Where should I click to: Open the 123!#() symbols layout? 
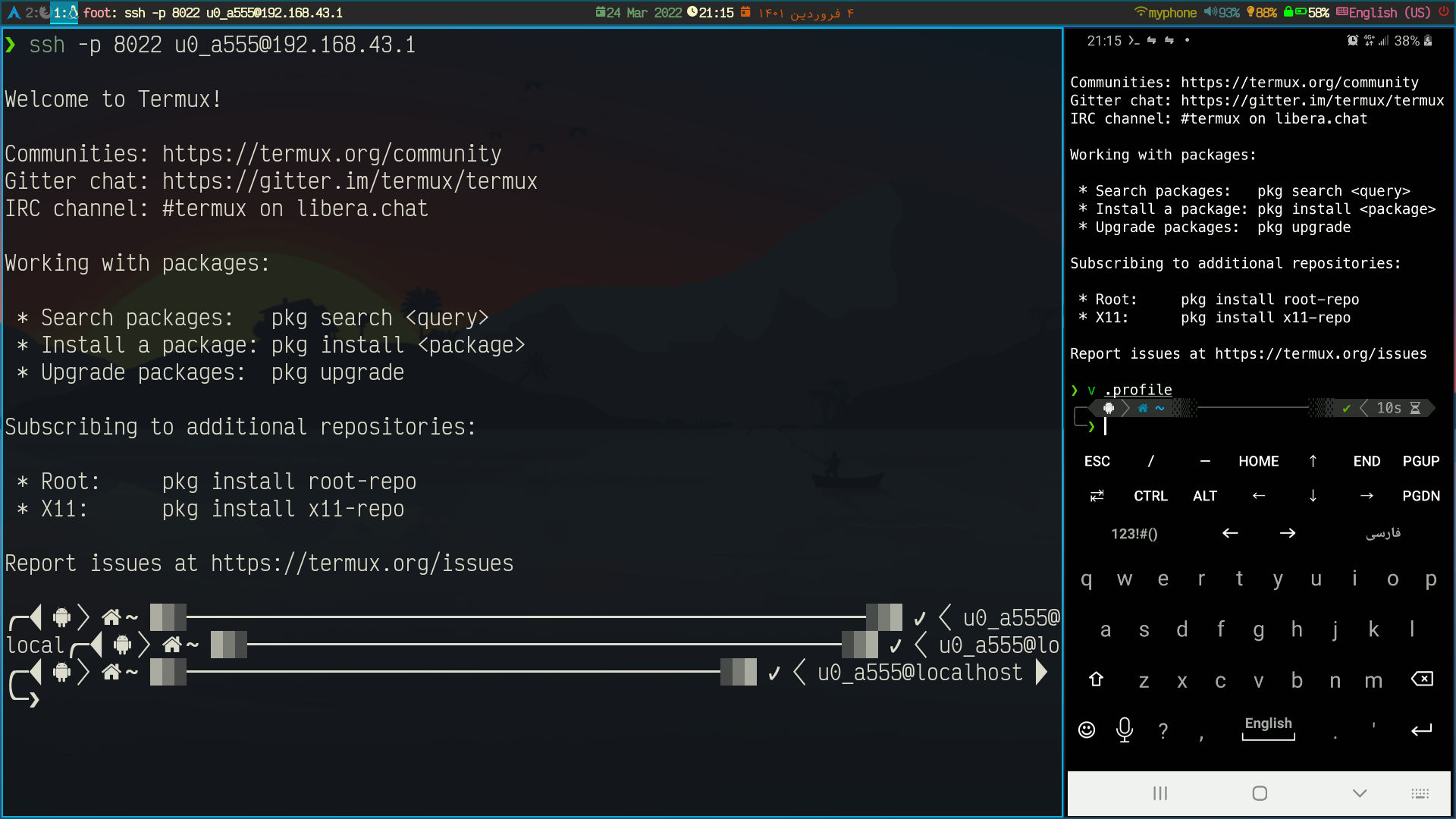(x=1134, y=534)
